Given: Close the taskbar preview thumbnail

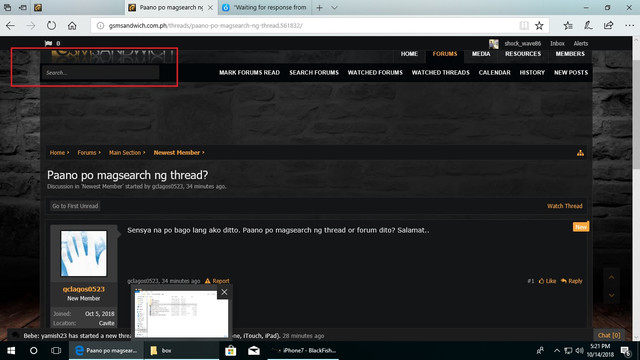Looking at the screenshot, I should pyautogui.click(x=224, y=292).
